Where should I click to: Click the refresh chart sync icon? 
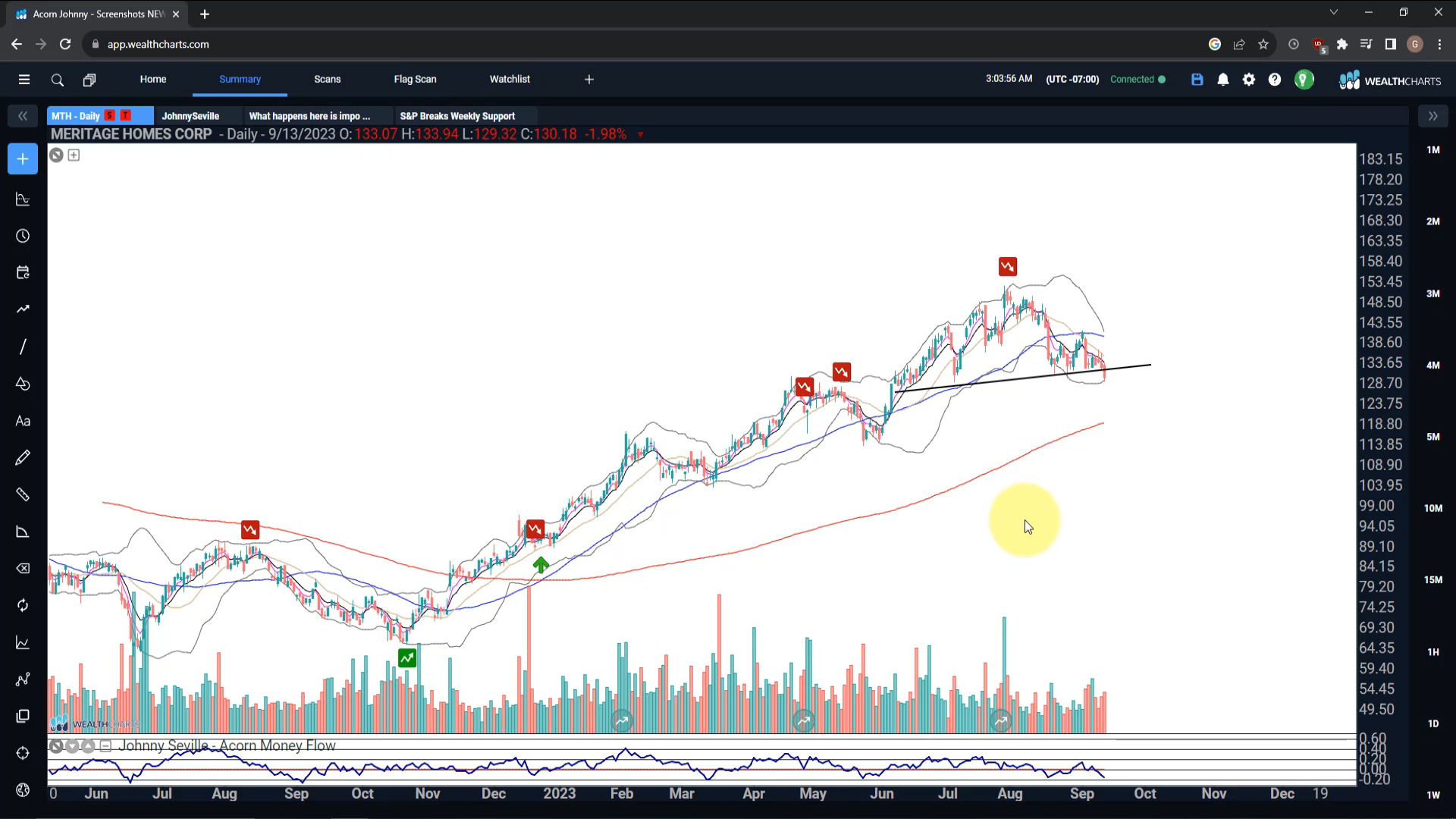point(23,605)
